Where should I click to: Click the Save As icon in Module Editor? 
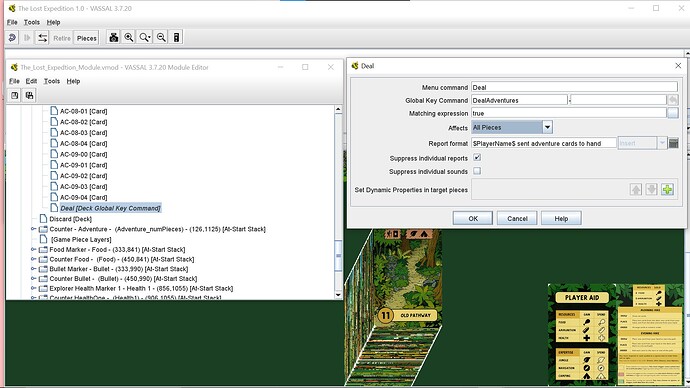[x=29, y=95]
